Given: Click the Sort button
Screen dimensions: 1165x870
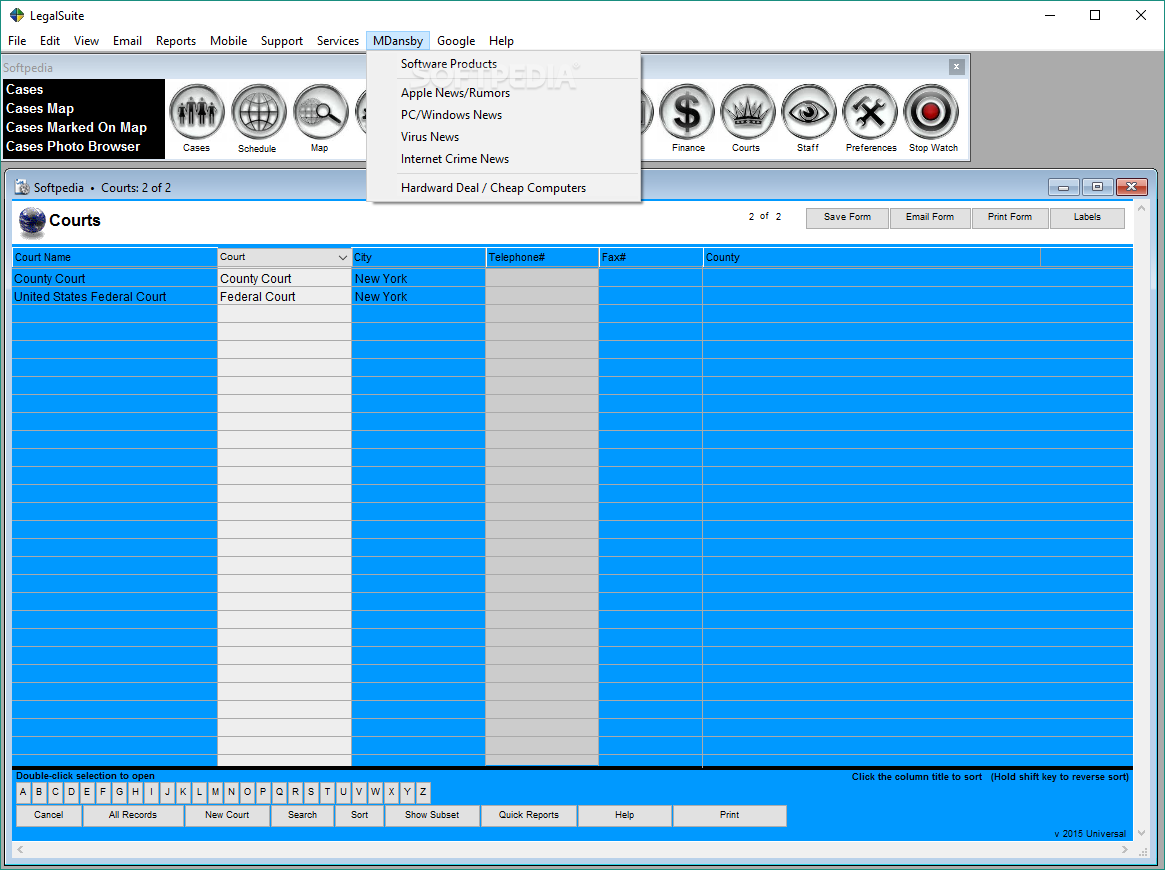Looking at the screenshot, I should point(360,815).
